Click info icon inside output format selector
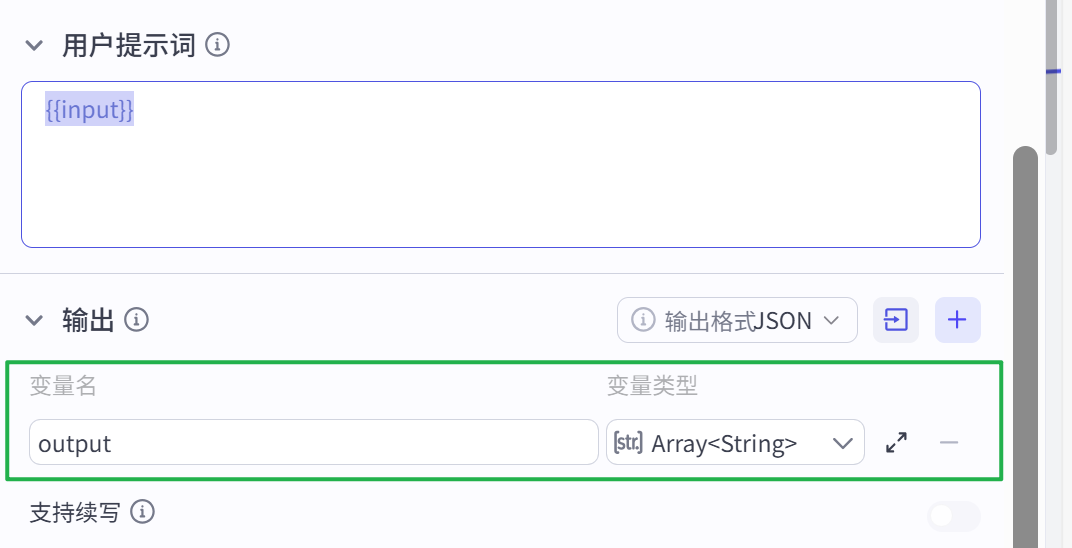This screenshot has width=1072, height=548. 643,320
